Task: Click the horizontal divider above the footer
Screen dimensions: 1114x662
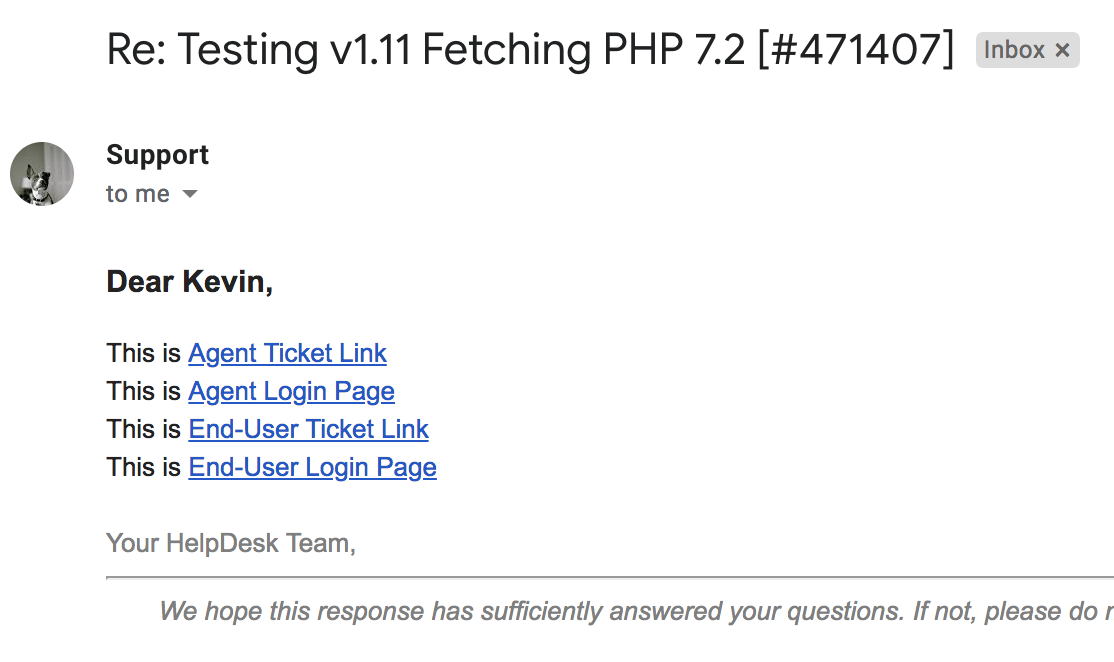Action: pyautogui.click(x=600, y=577)
